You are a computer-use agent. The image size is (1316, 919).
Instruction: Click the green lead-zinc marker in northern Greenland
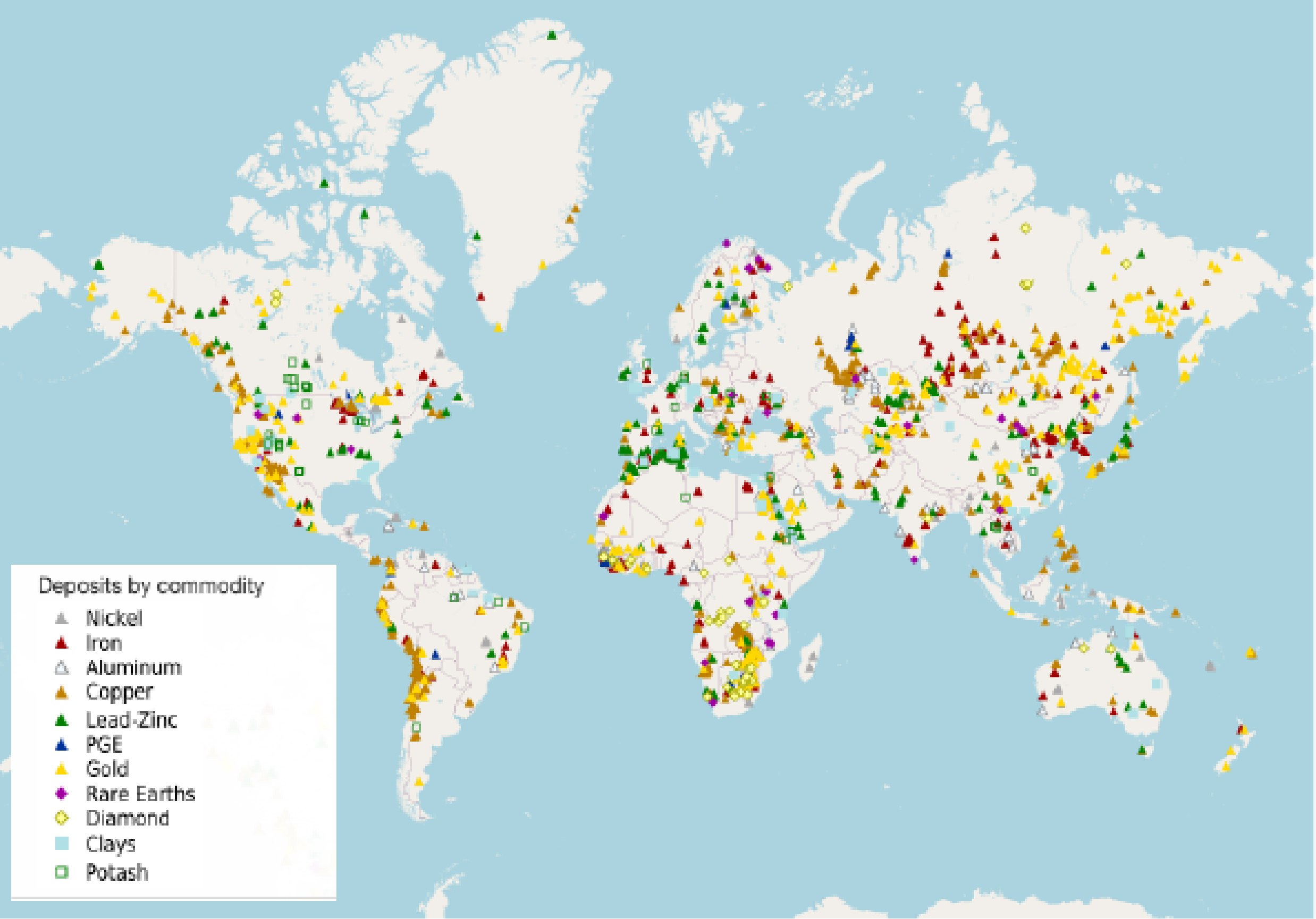[x=552, y=35]
